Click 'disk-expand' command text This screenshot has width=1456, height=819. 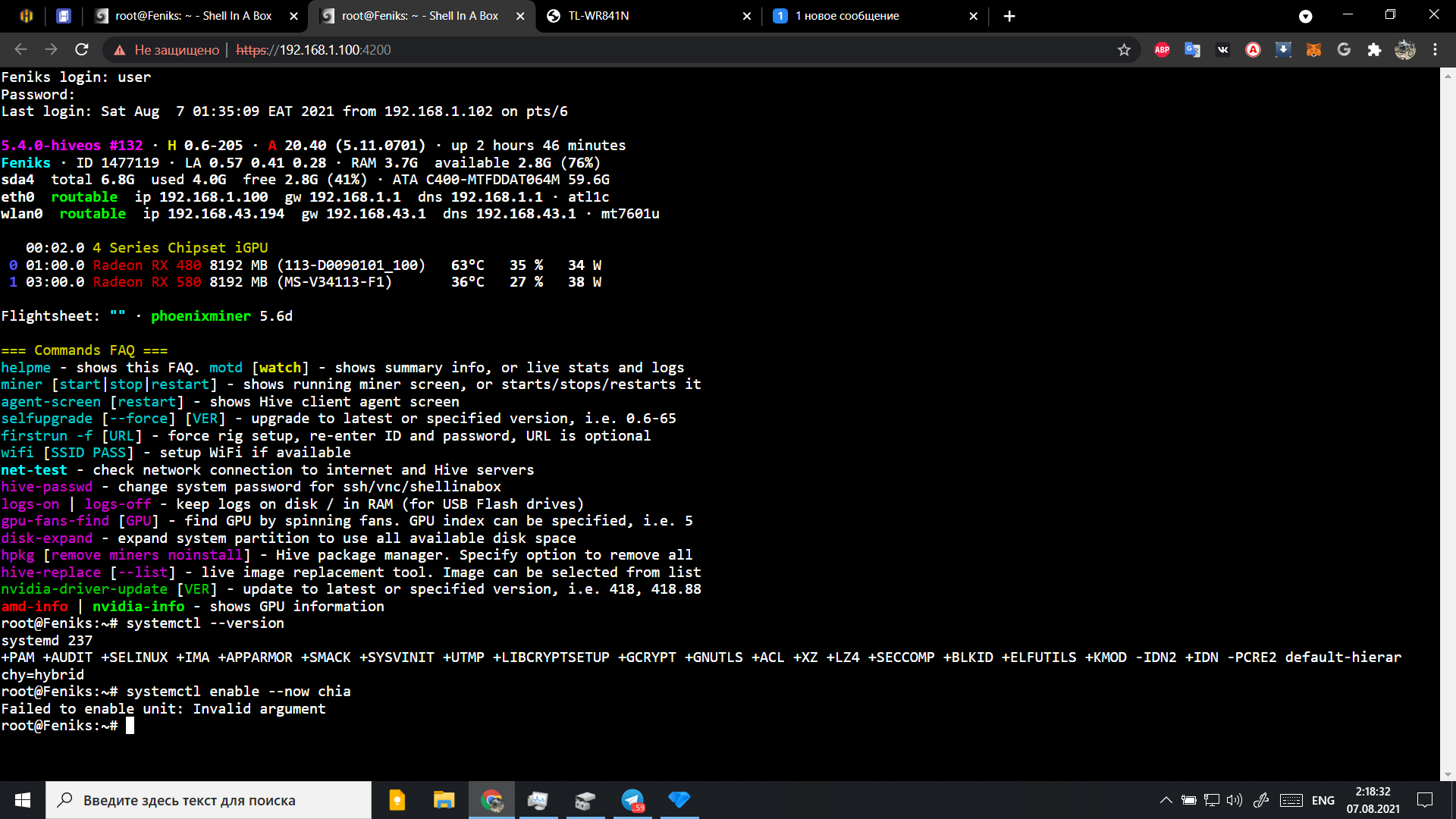coord(47,538)
